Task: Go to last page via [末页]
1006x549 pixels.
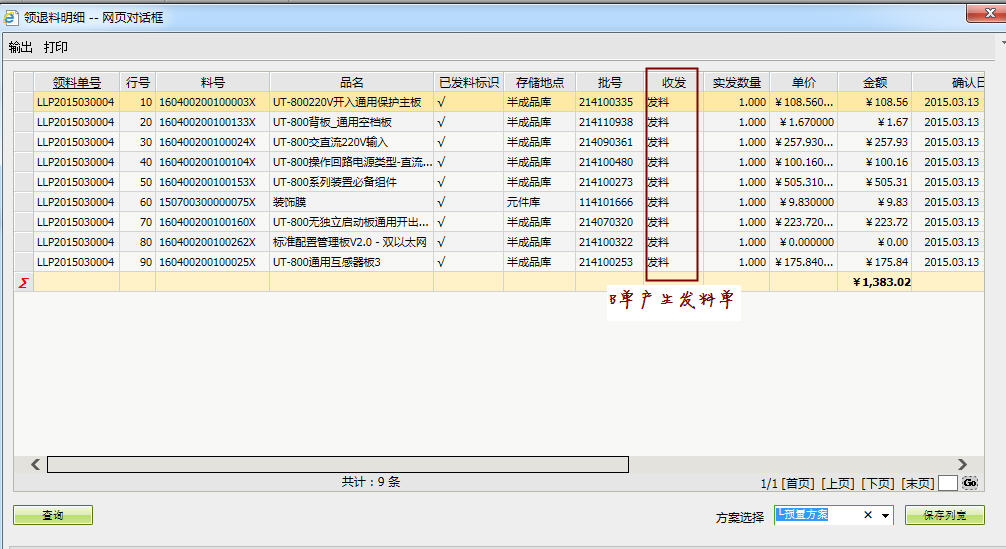Action: pyautogui.click(x=917, y=484)
